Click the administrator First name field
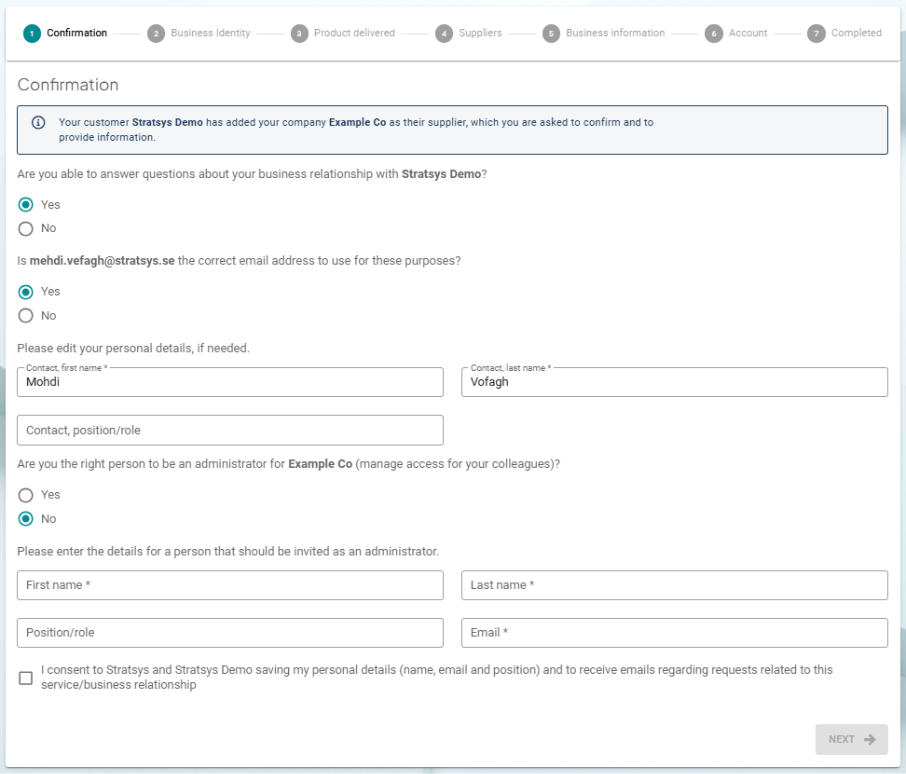 (230, 585)
